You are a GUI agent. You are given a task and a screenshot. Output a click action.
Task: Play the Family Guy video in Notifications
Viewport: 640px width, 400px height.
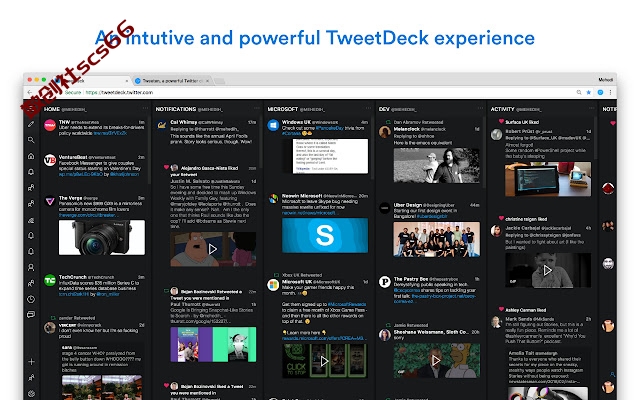click(x=213, y=249)
